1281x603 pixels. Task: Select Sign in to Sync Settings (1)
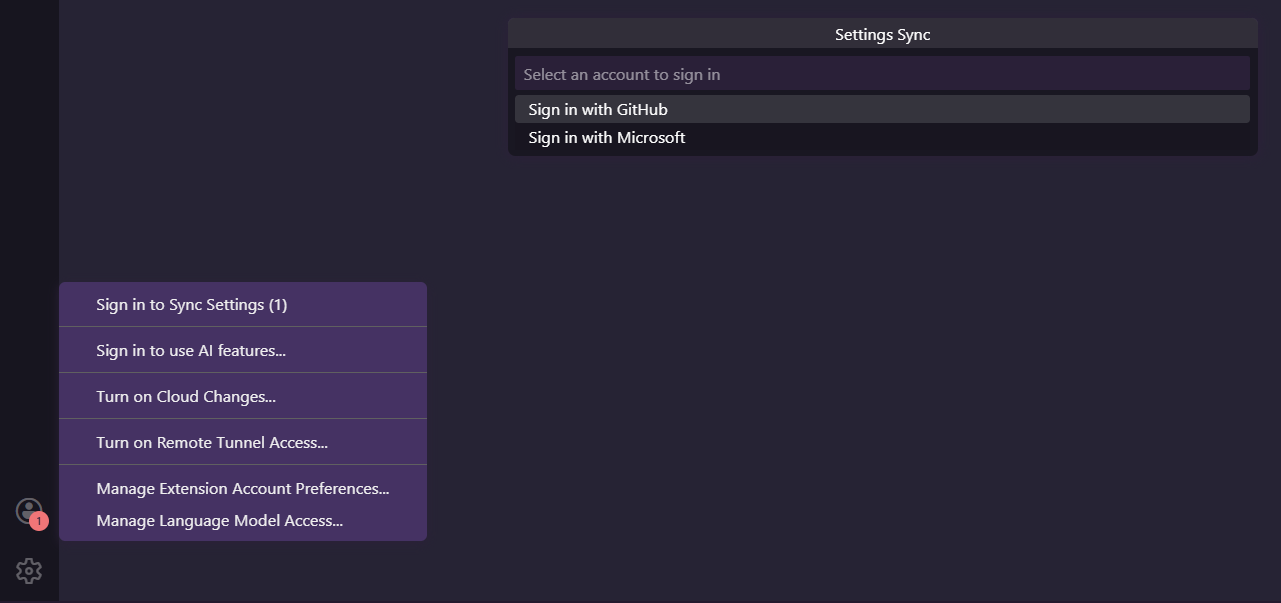(192, 305)
